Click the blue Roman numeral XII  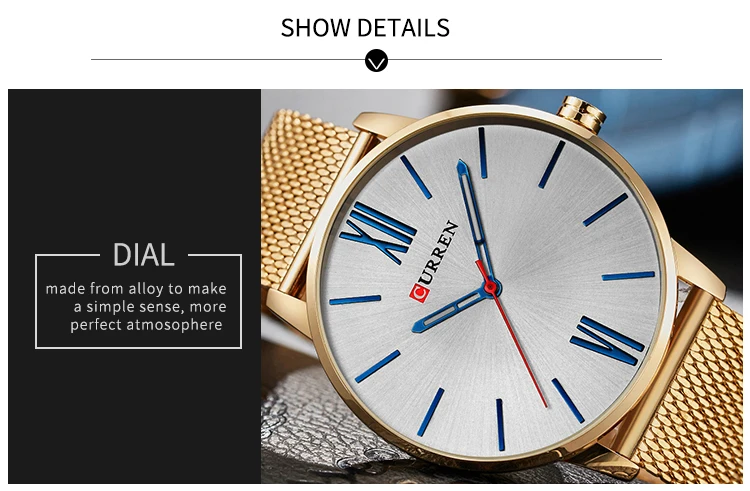pyautogui.click(x=379, y=232)
